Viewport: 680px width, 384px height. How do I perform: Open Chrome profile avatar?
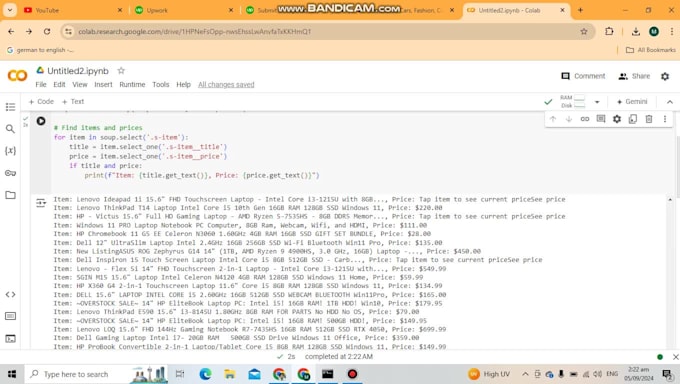coord(654,31)
